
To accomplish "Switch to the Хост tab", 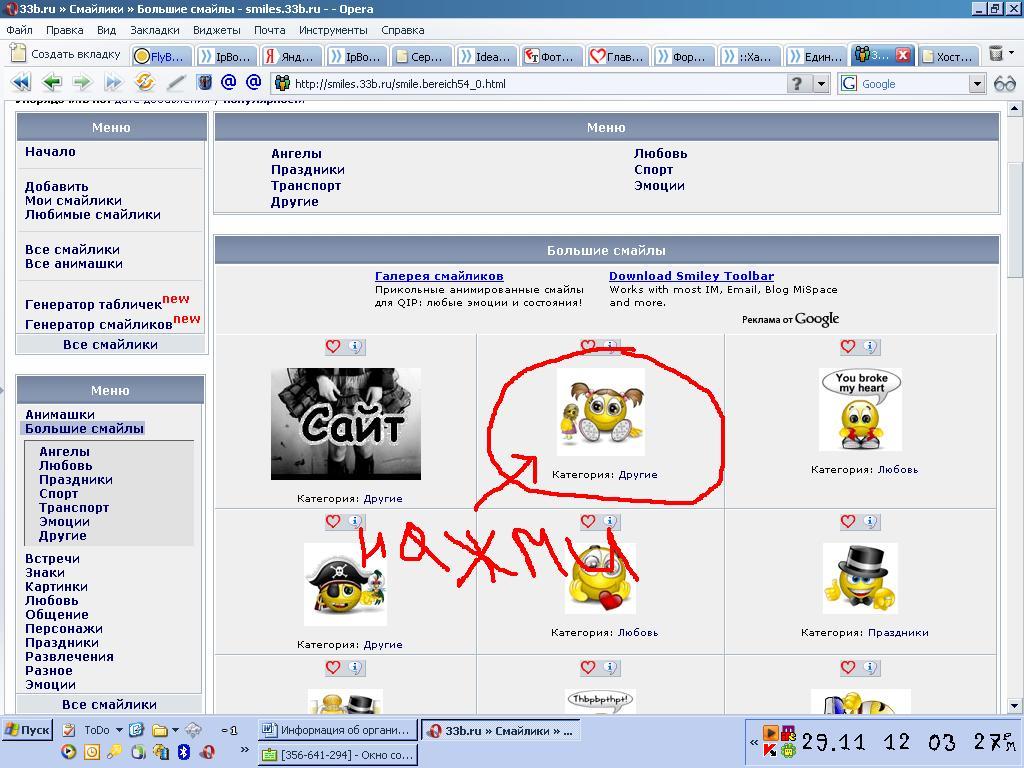I will [955, 55].
